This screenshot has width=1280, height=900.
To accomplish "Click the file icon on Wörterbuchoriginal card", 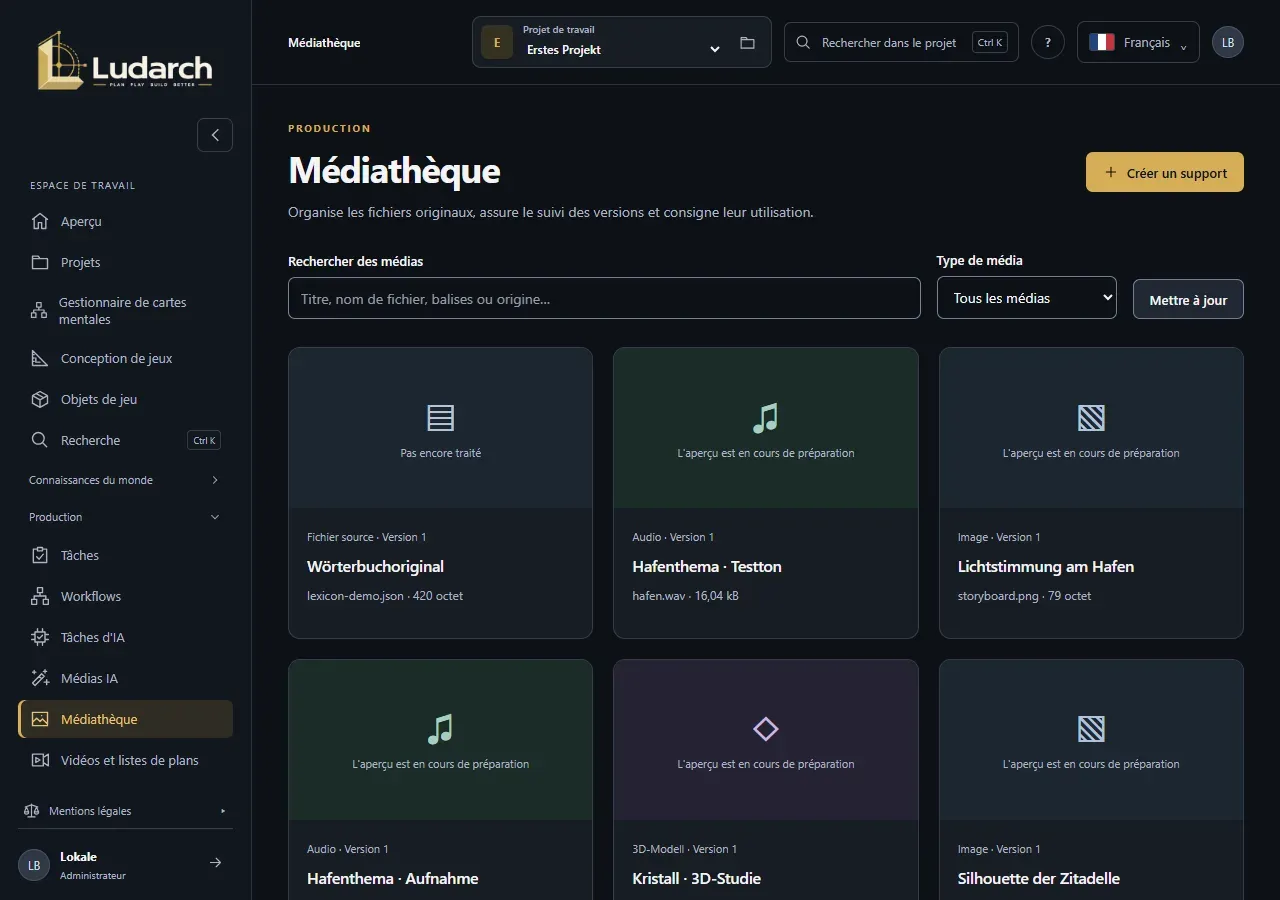I will point(440,418).
